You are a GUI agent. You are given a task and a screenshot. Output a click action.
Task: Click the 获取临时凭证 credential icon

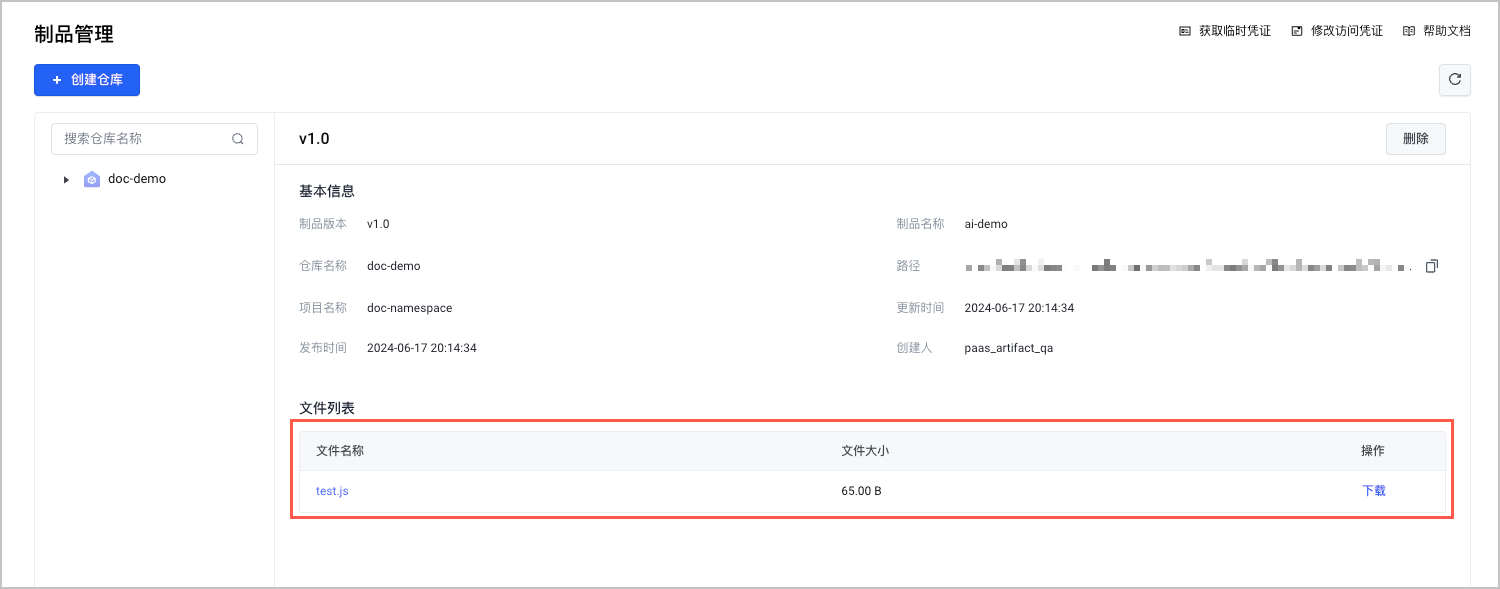click(x=1185, y=31)
